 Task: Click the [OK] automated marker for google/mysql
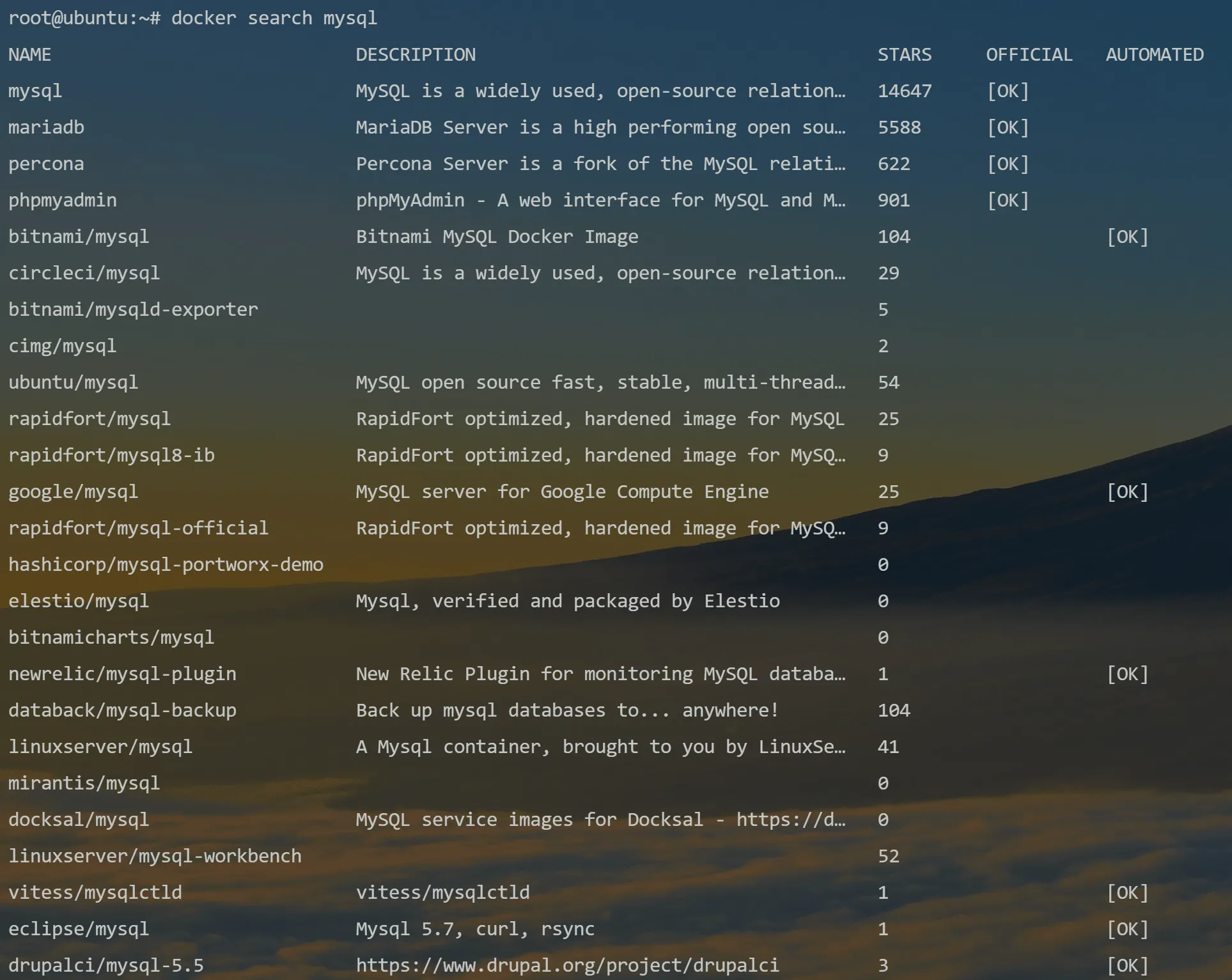pos(1127,492)
